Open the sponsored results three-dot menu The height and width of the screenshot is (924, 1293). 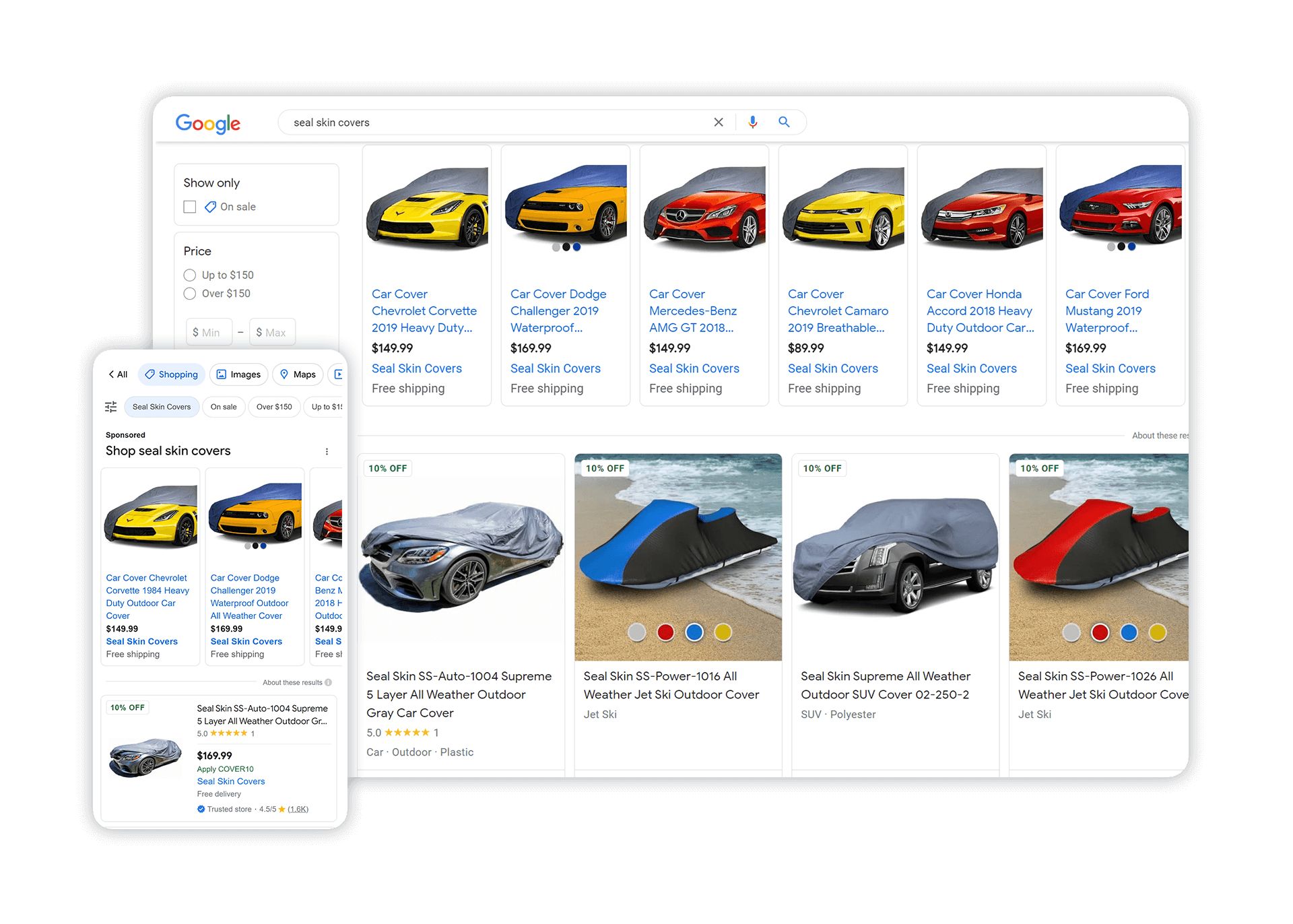[327, 451]
